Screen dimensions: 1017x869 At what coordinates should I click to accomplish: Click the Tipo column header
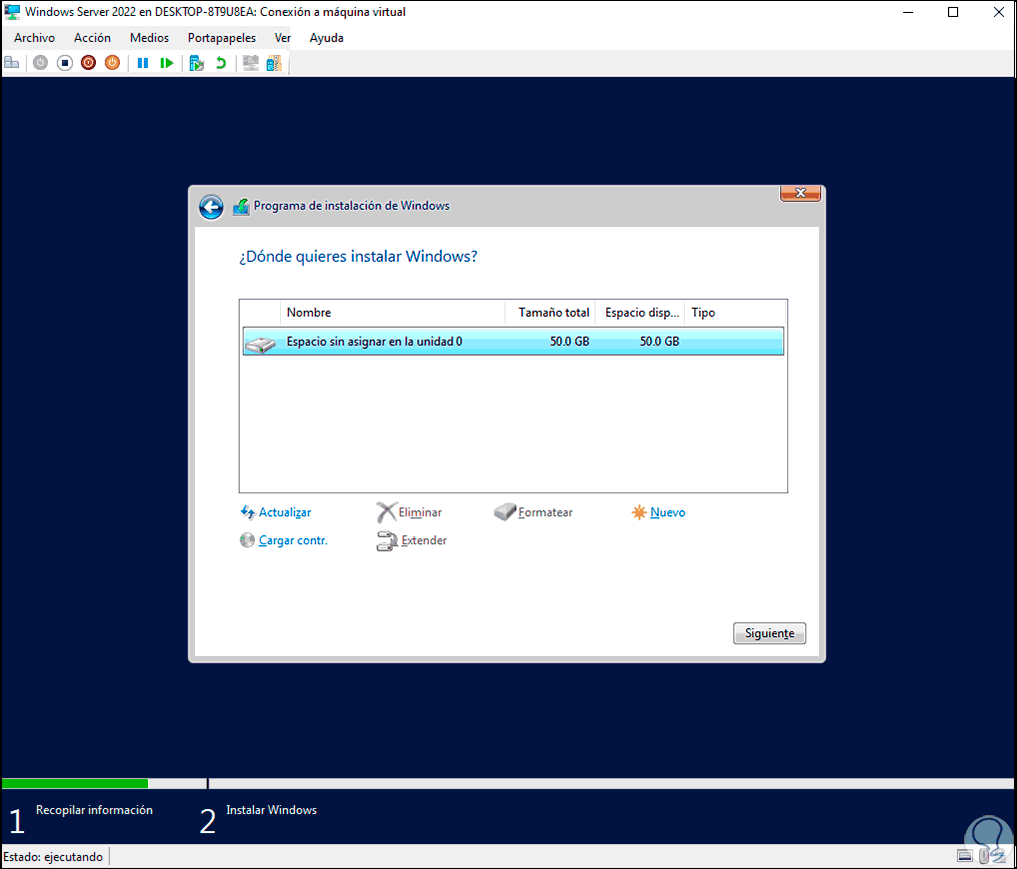(736, 313)
